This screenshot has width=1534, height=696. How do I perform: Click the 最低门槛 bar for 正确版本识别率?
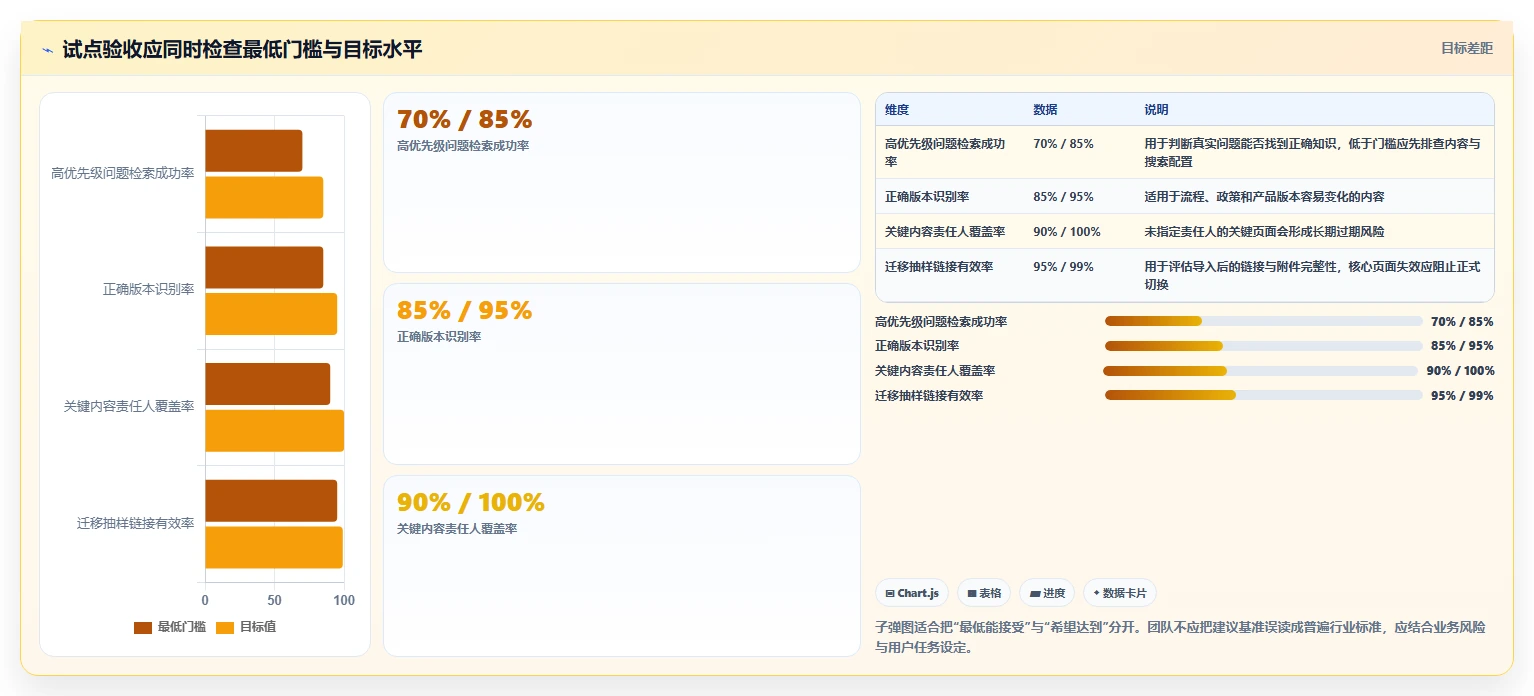tap(264, 267)
